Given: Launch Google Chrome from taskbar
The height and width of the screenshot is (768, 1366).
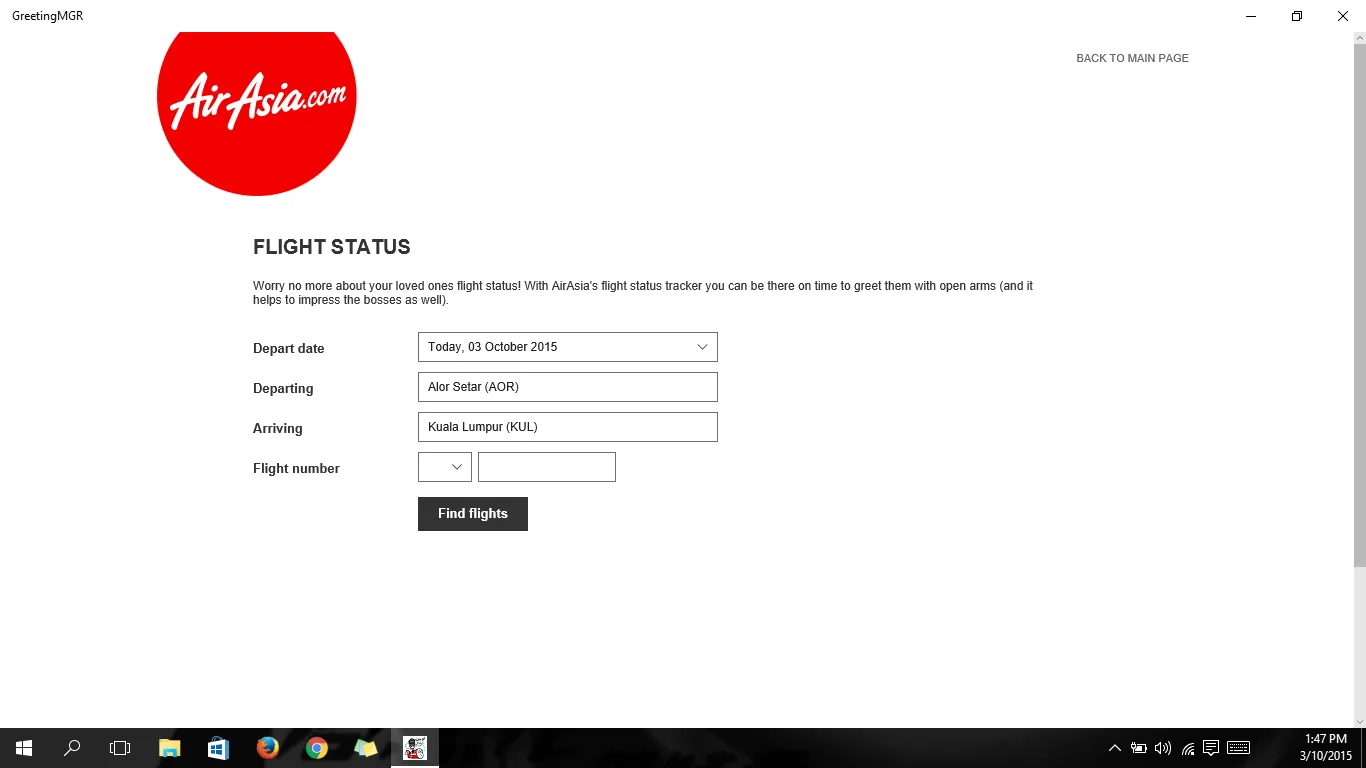Looking at the screenshot, I should pos(317,748).
